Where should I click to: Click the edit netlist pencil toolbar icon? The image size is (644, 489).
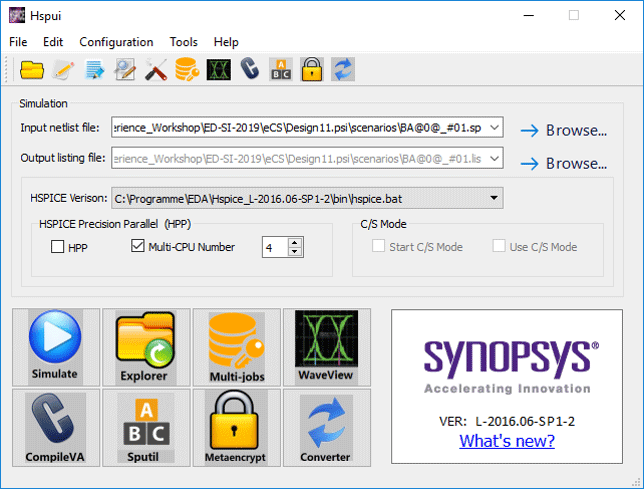(x=63, y=69)
